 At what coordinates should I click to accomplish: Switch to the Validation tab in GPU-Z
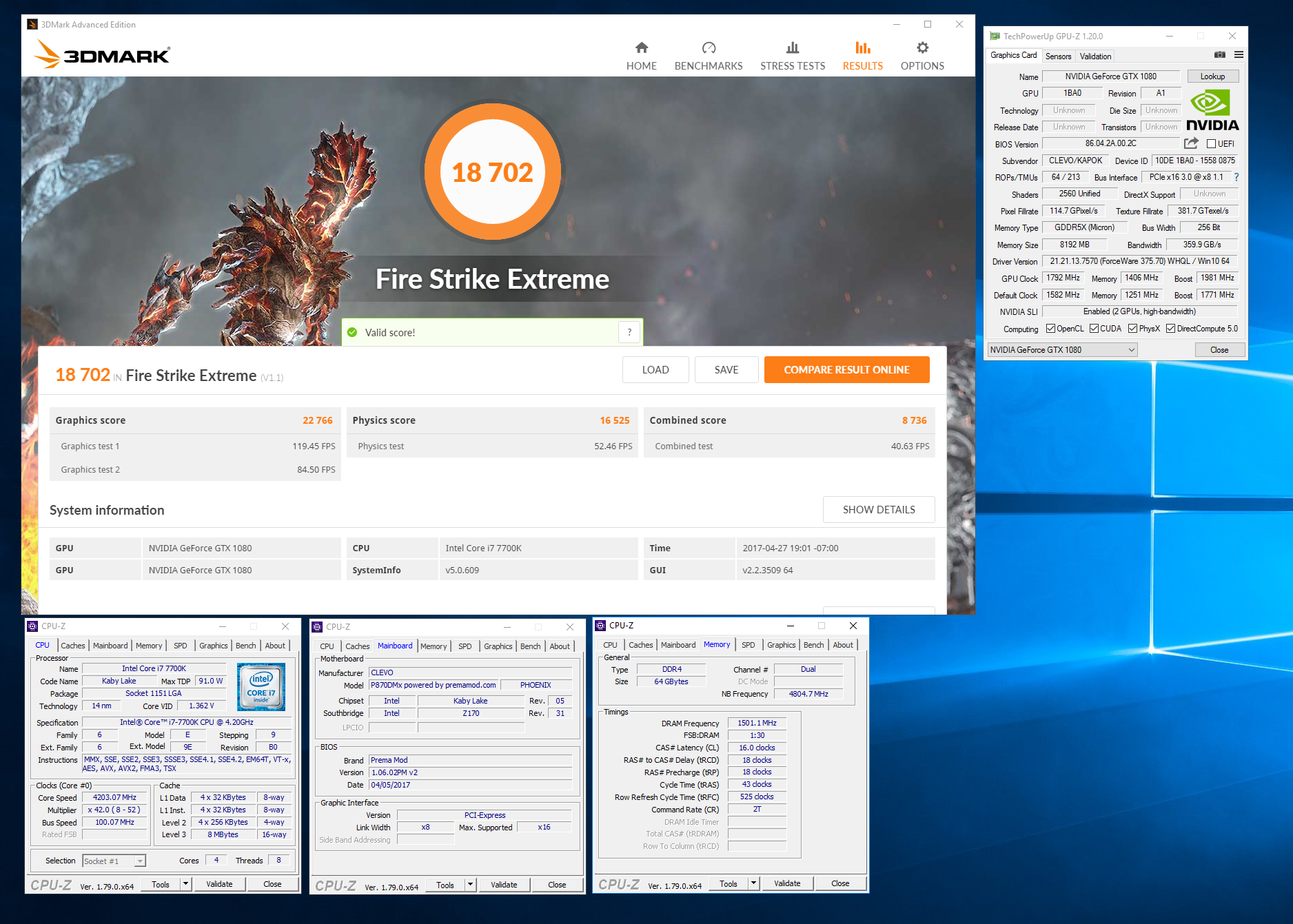(1095, 57)
